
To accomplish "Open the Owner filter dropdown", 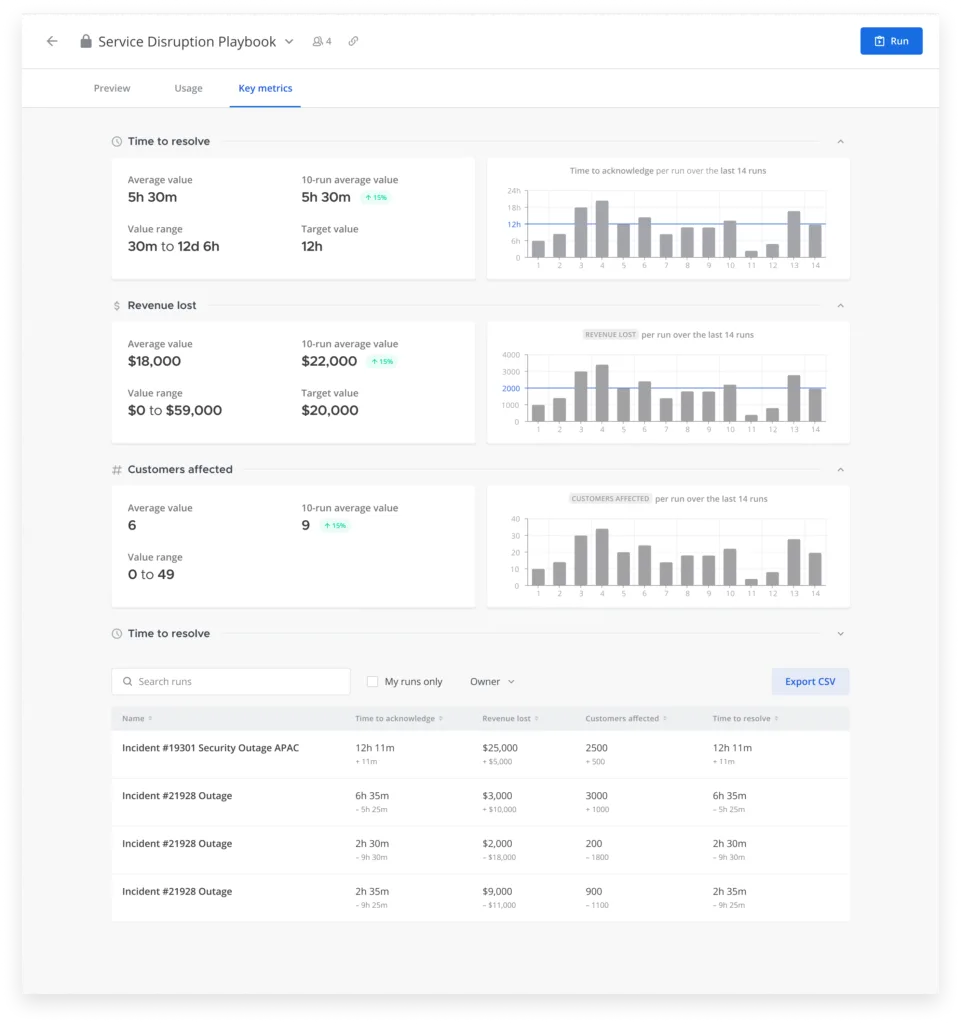I will [492, 681].
